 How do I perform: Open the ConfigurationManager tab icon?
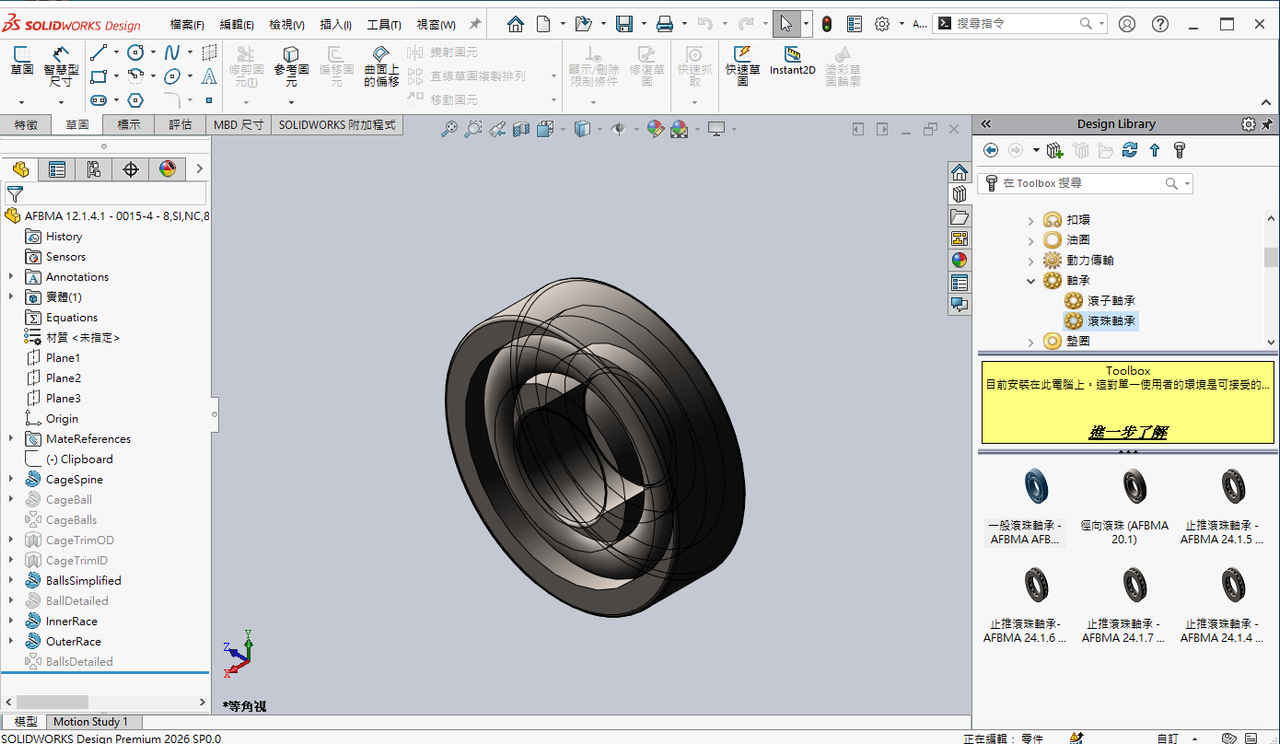[93, 169]
